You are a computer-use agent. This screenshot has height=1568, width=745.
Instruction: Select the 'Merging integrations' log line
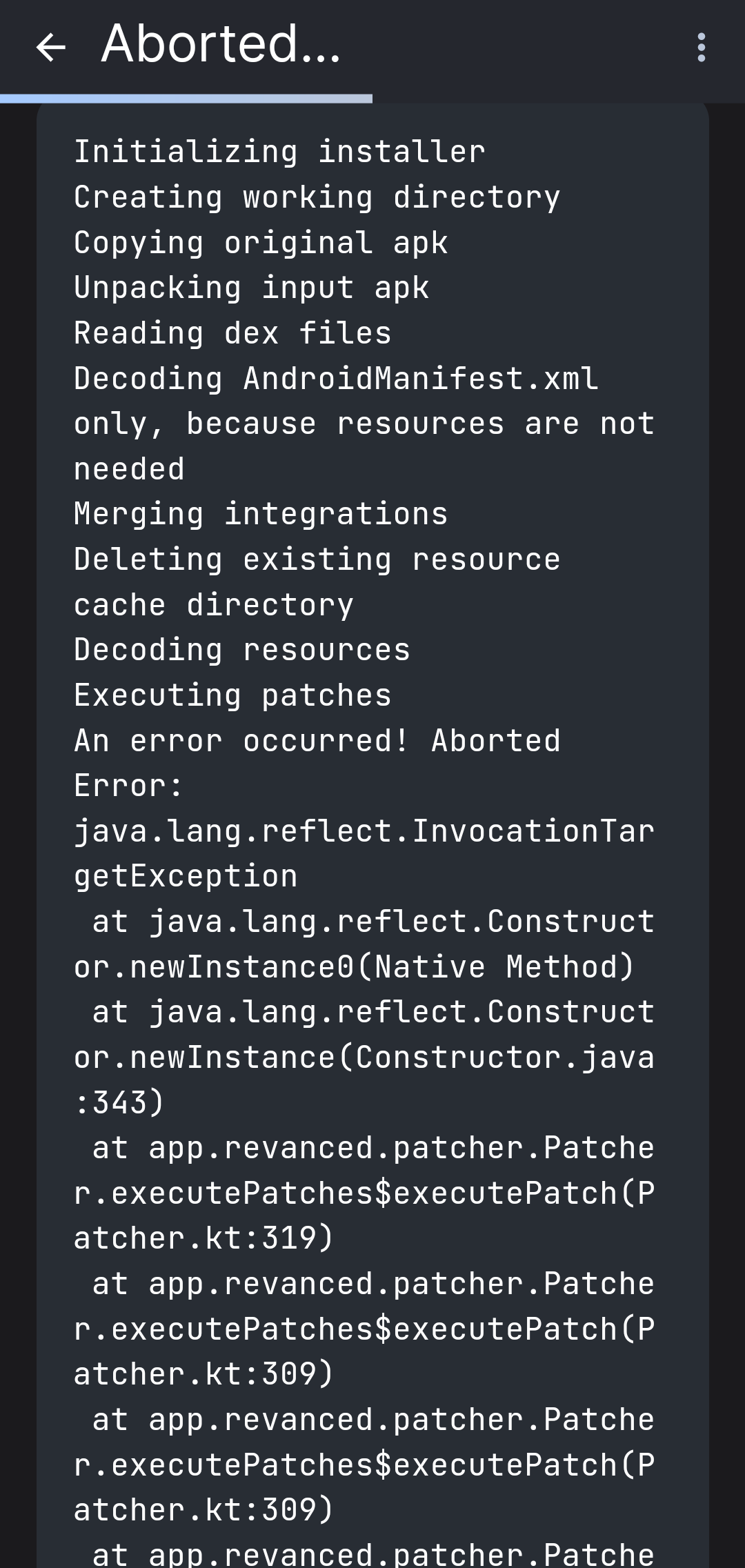(261, 513)
